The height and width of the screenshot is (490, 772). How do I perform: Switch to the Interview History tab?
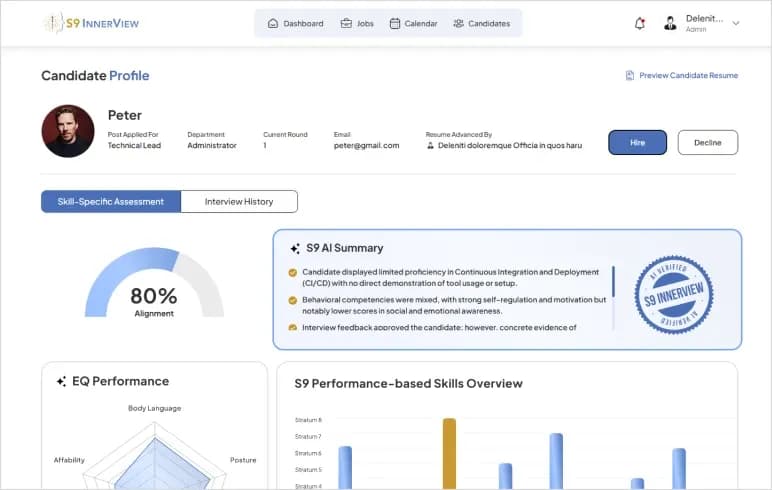[239, 201]
